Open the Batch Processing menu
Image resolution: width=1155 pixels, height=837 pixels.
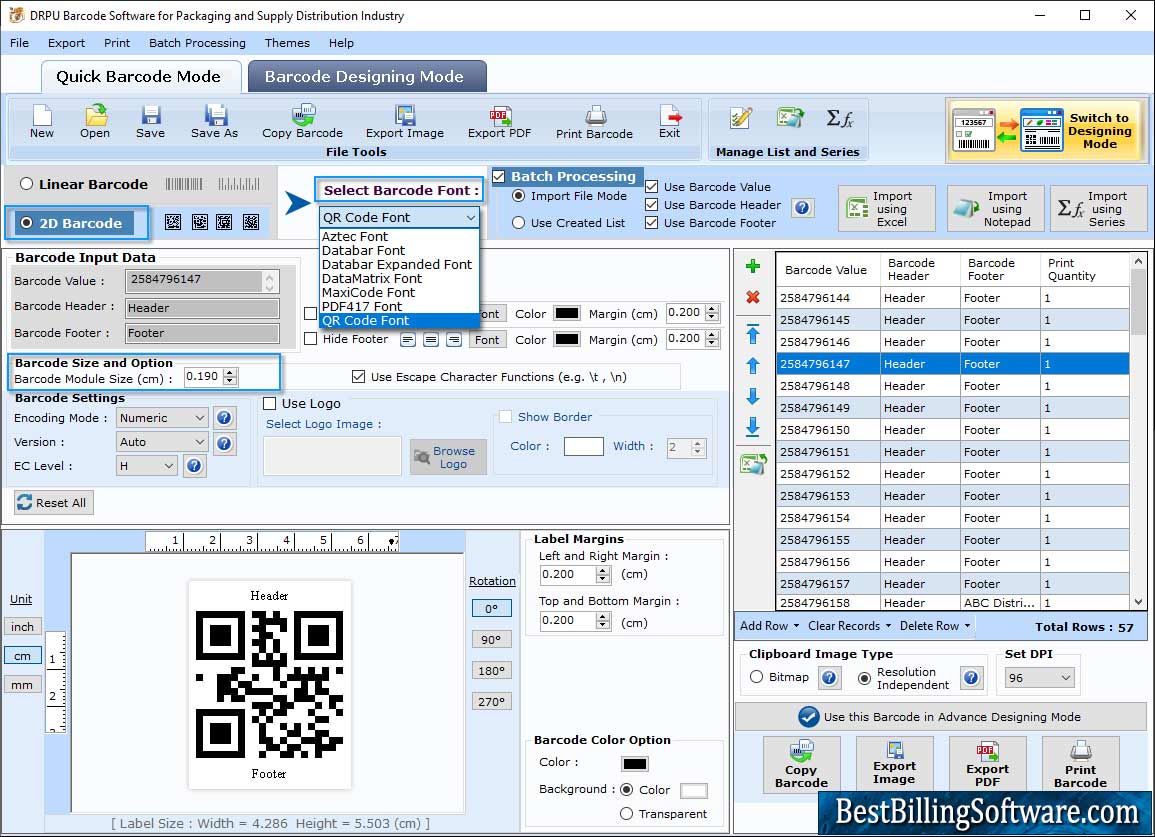point(197,43)
